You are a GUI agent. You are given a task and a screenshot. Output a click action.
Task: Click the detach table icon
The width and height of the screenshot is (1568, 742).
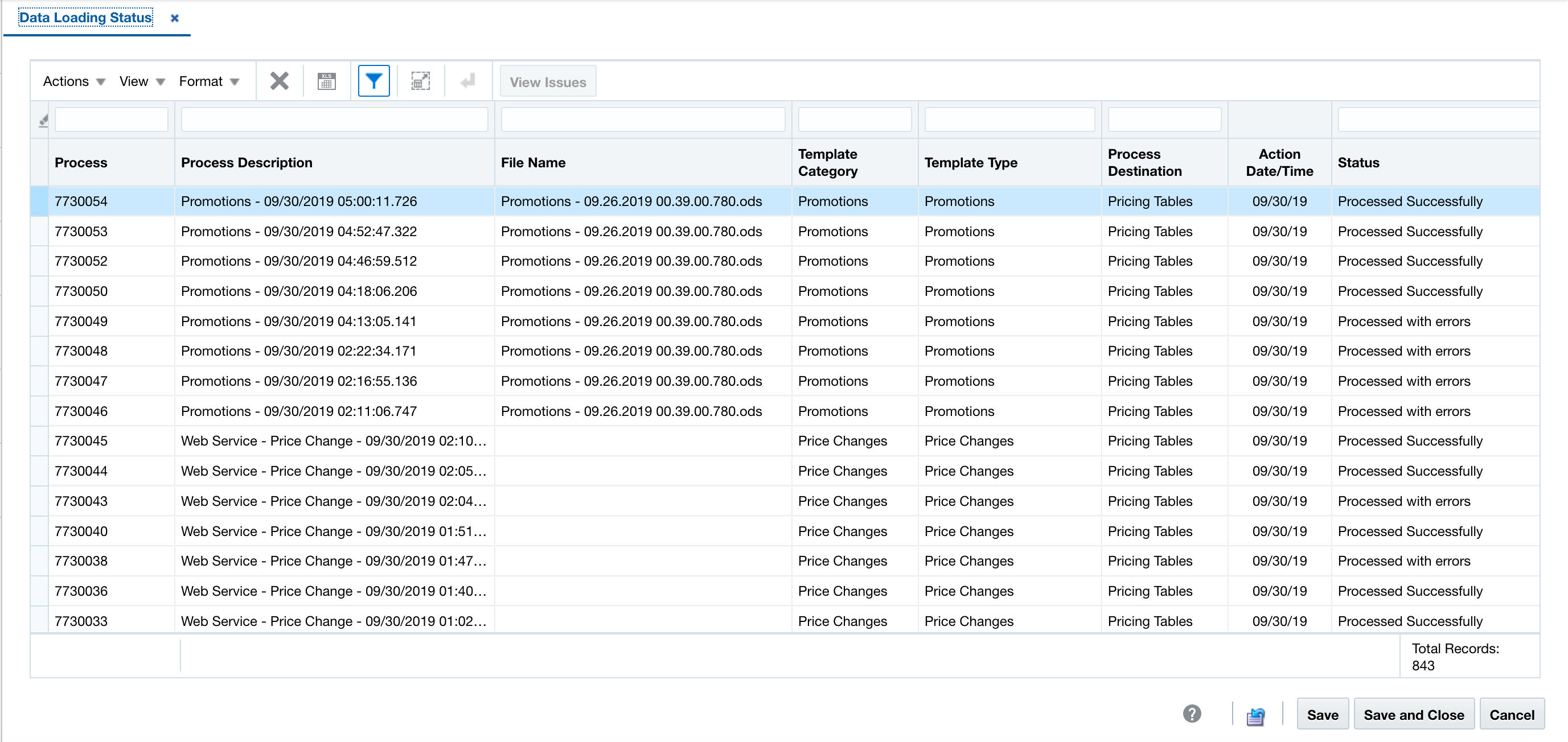point(420,80)
